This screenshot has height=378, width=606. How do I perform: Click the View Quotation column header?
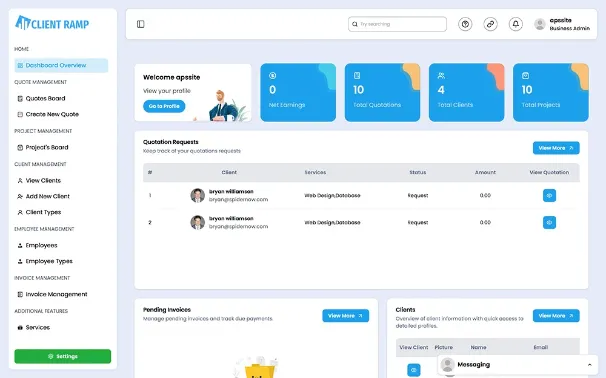point(549,172)
